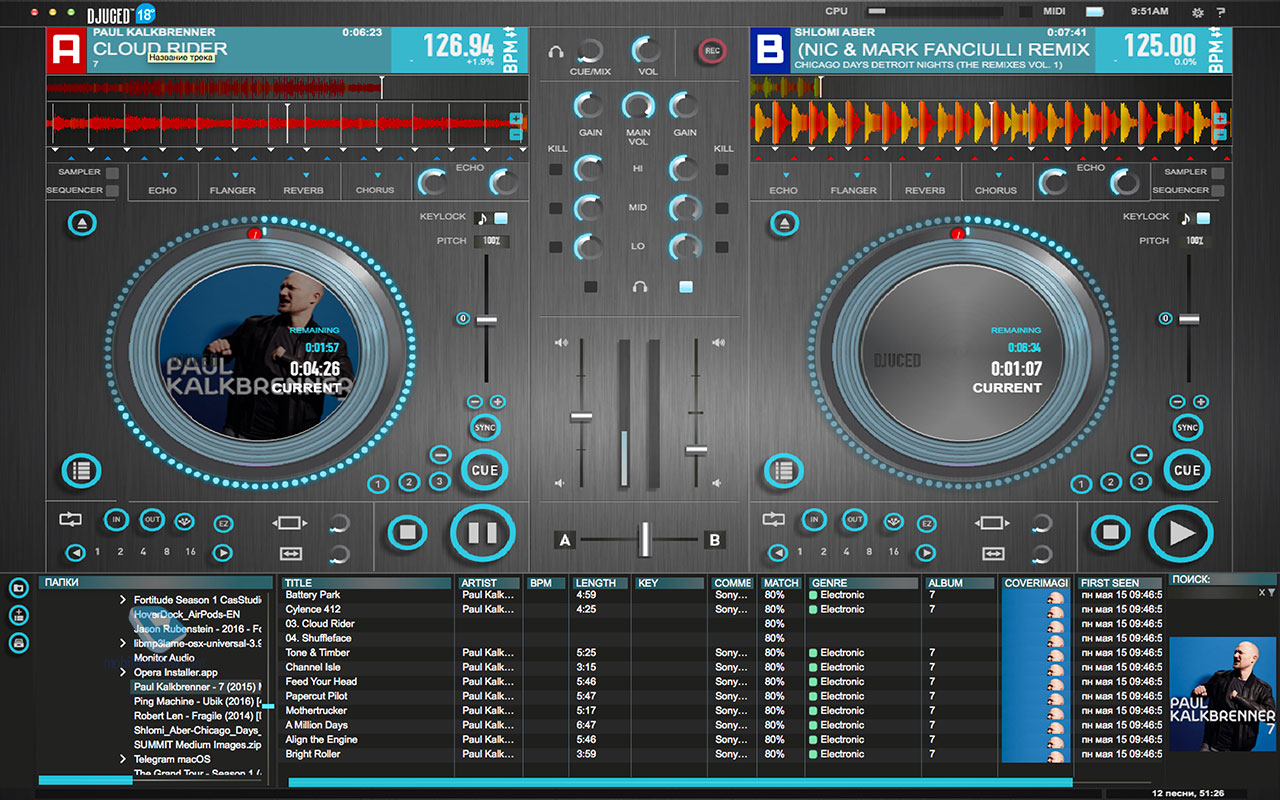Click the EZ button on deck A
The image size is (1280, 800).
coord(224,523)
